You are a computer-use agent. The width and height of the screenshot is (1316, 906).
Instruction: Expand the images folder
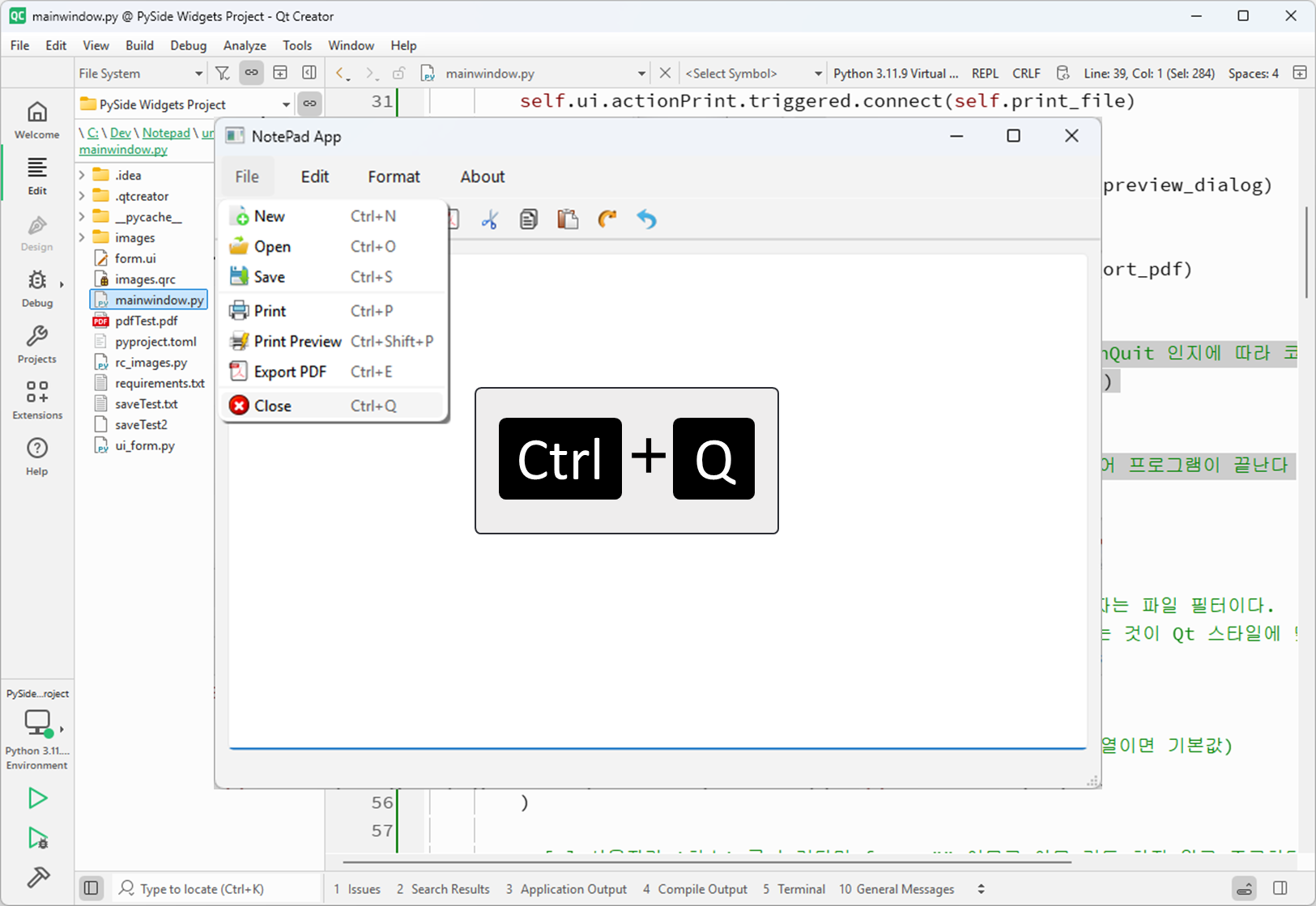coord(82,238)
